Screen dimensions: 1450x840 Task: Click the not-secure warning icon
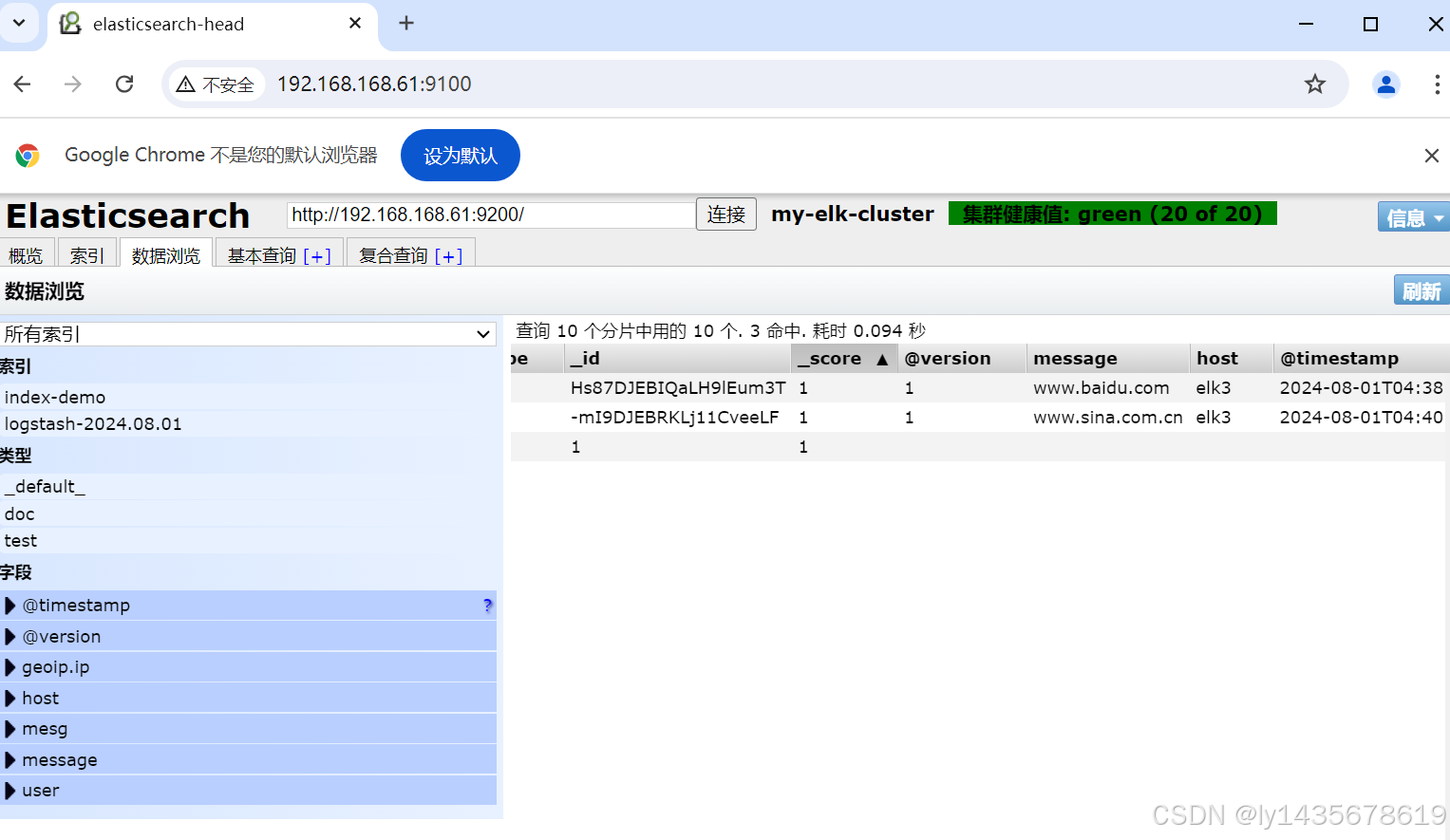tap(186, 84)
